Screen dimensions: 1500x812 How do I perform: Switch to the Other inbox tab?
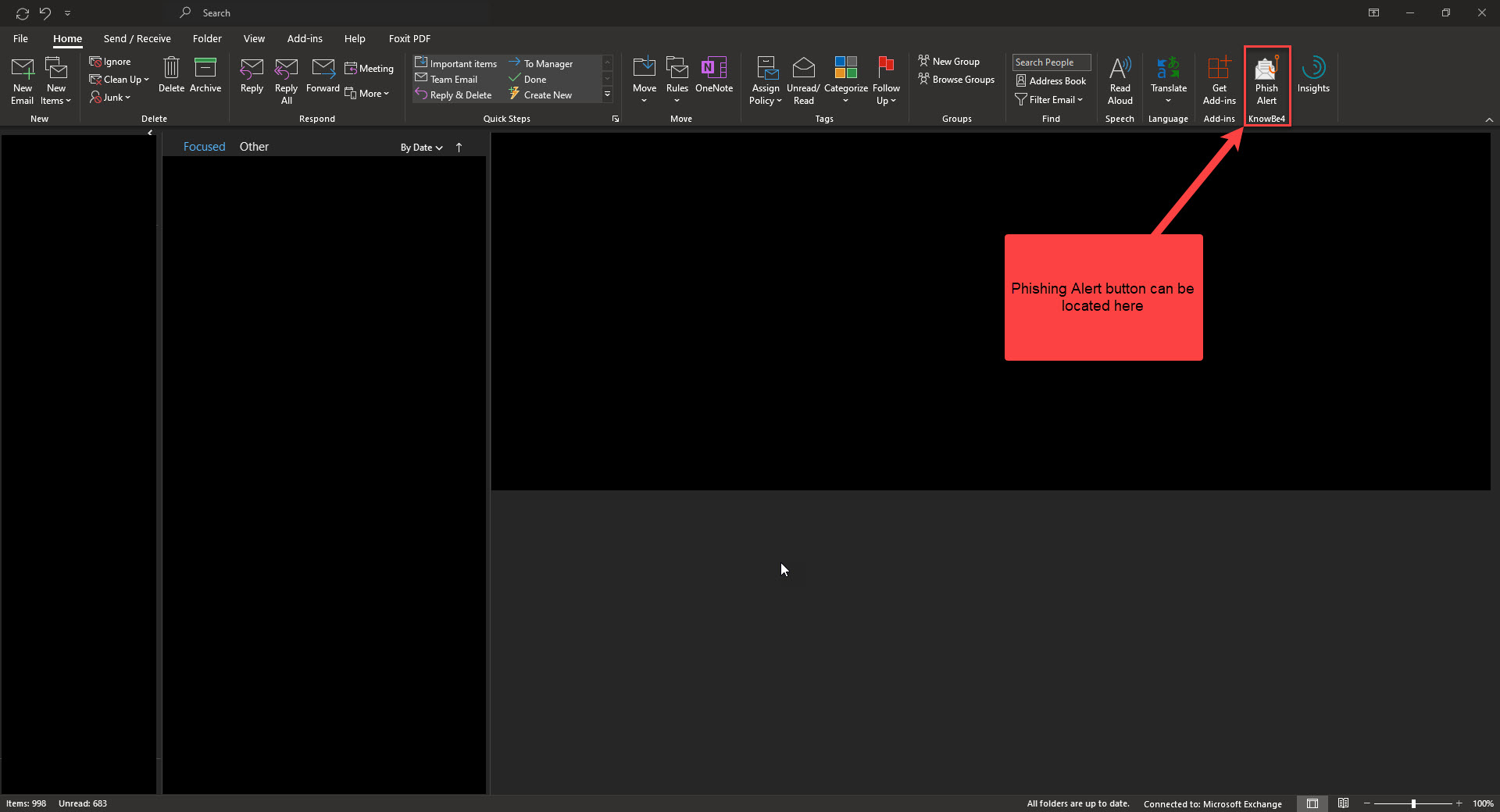pos(254,147)
